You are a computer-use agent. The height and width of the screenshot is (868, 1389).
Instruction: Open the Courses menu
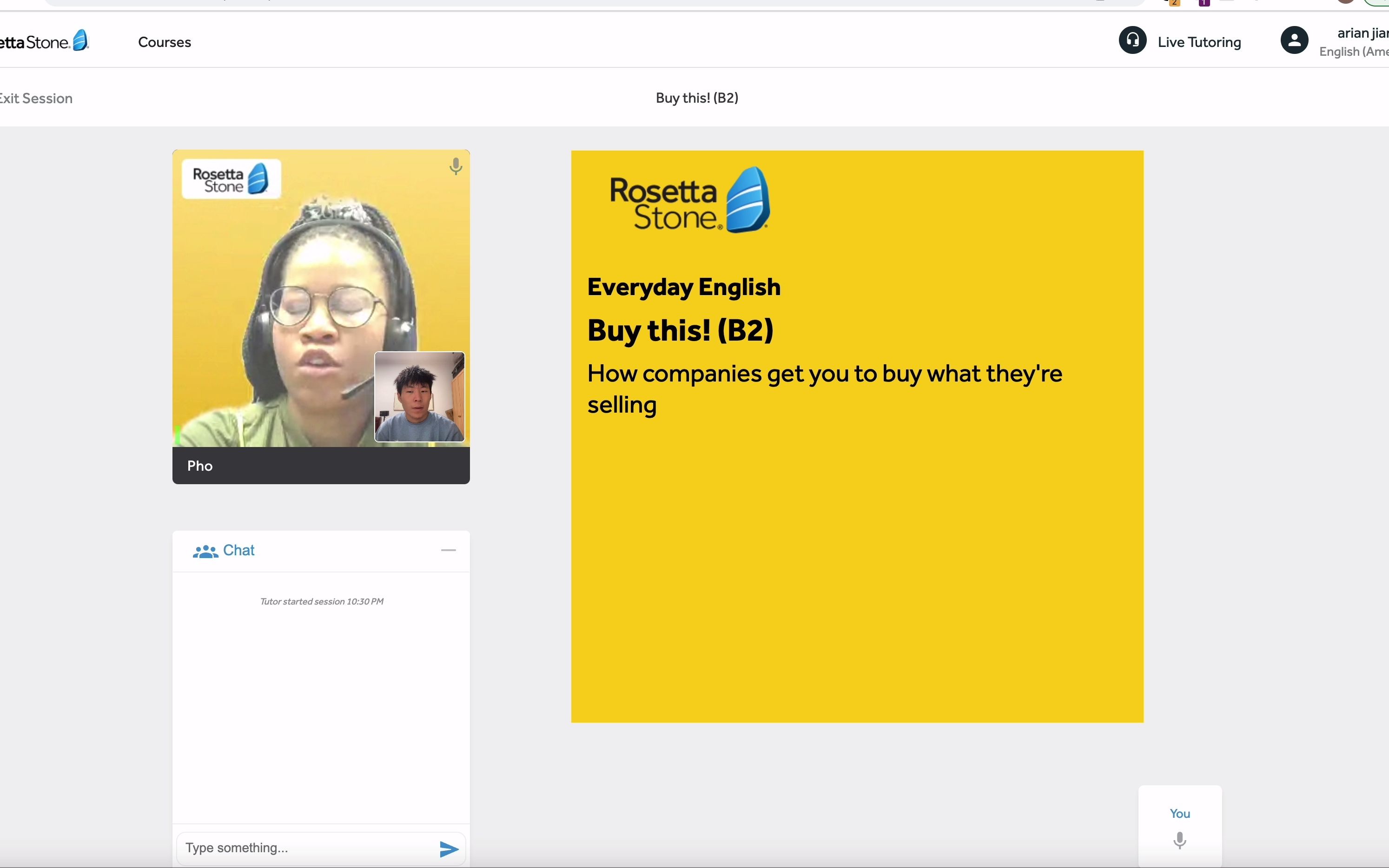(164, 42)
